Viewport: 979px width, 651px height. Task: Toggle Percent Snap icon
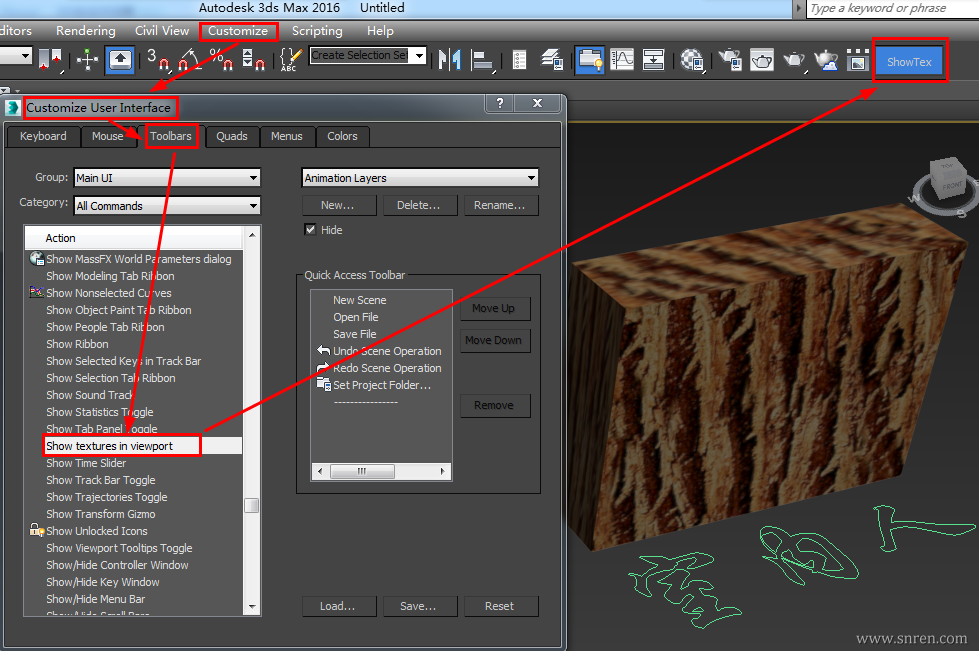[221, 59]
